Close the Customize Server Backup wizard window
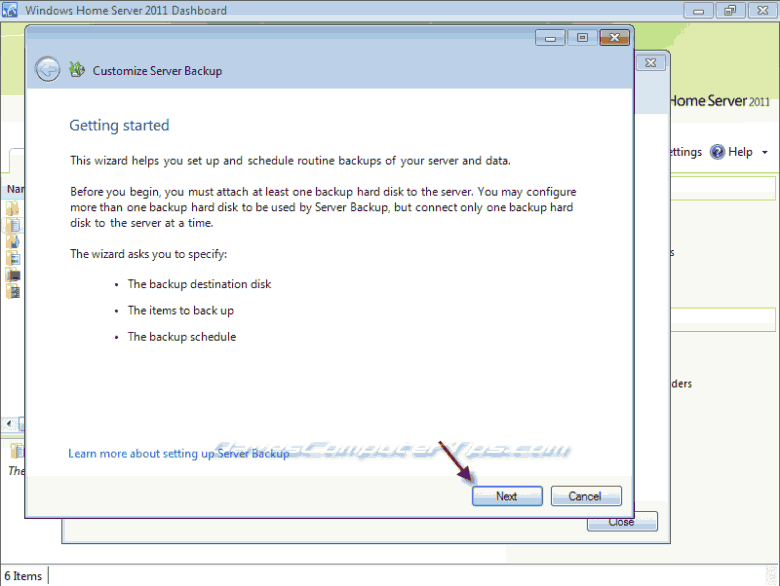 point(614,38)
